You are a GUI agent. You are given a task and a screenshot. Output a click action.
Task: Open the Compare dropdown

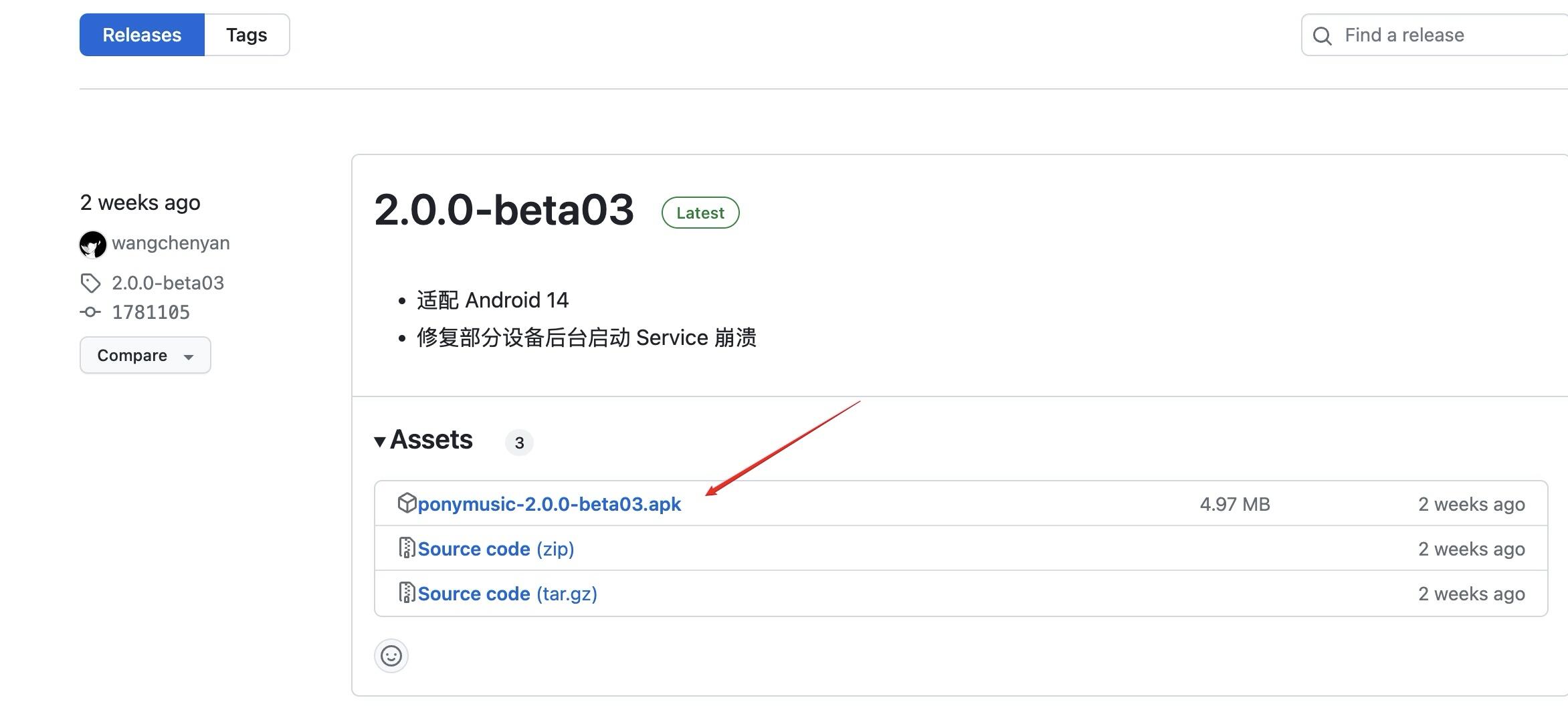tap(145, 355)
